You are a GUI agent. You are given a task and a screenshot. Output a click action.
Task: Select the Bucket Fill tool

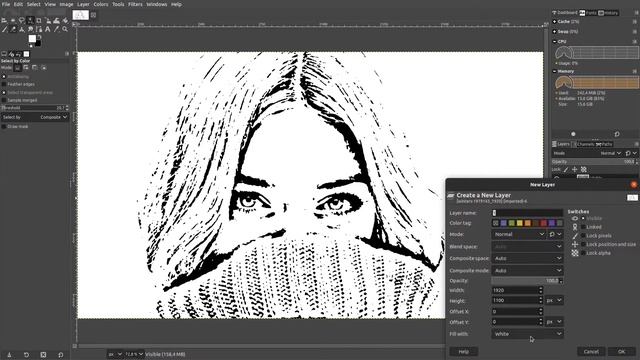(x=65, y=20)
